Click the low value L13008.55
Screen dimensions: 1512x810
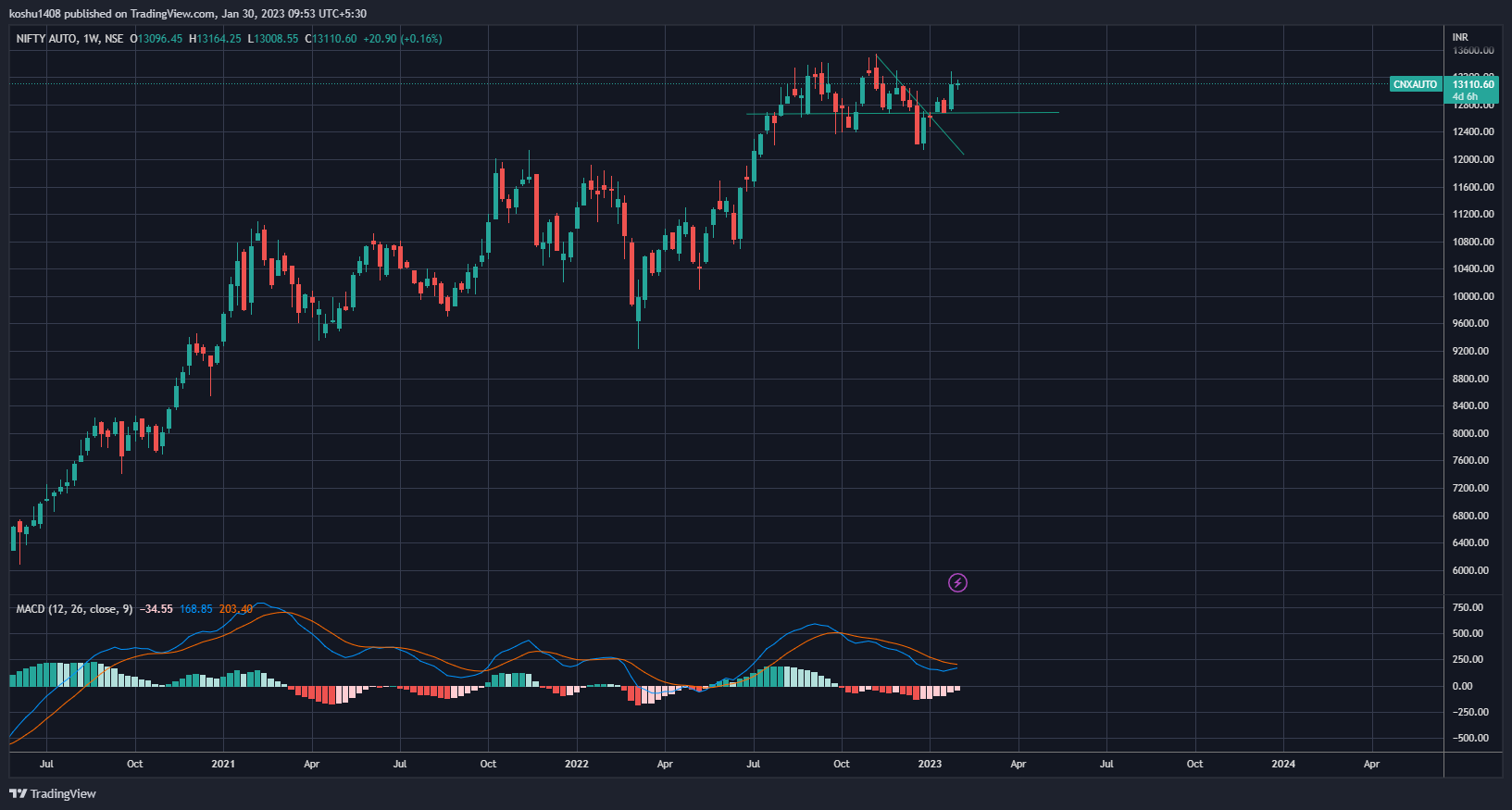272,39
